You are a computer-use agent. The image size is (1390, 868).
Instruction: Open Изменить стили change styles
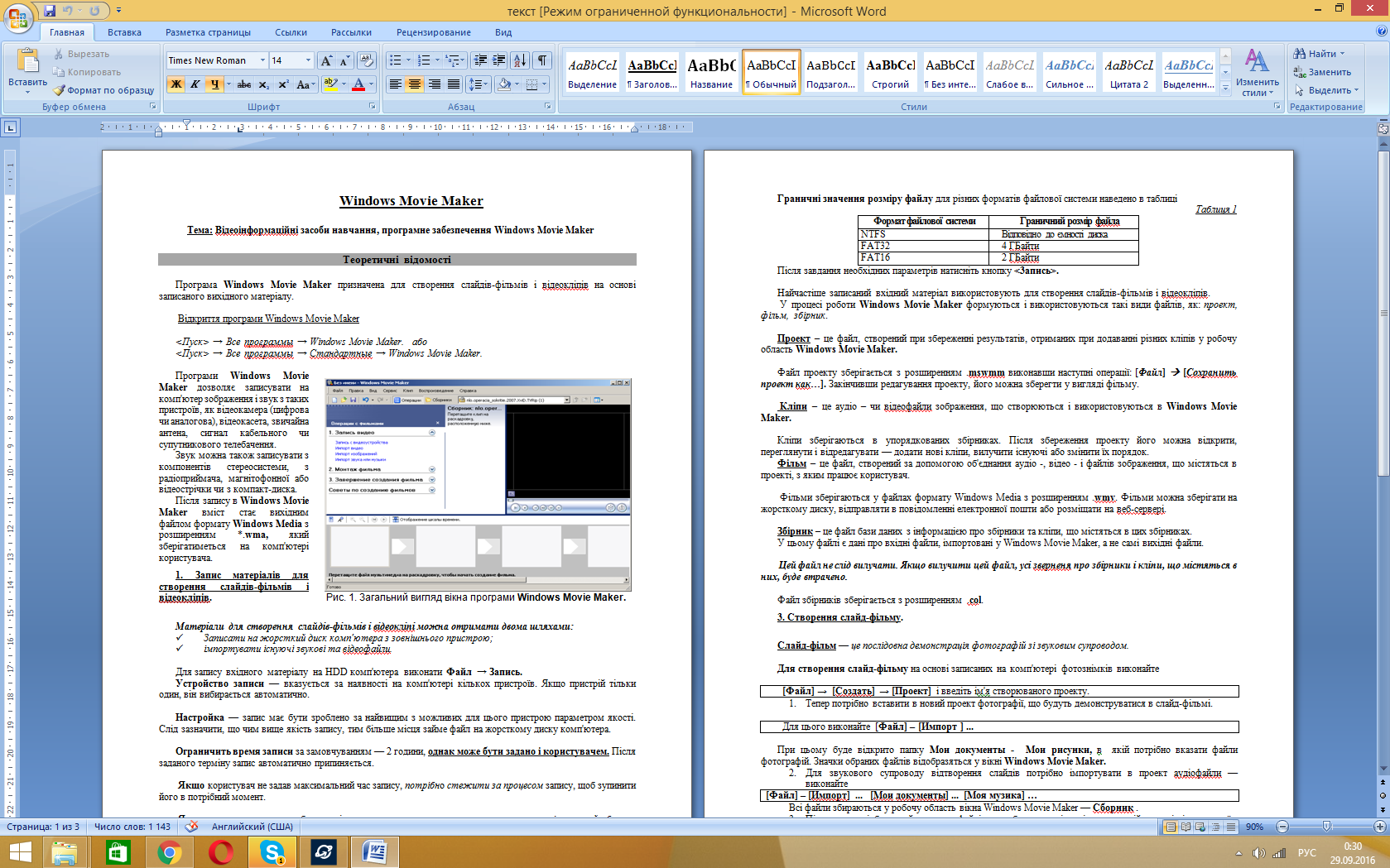1257,73
